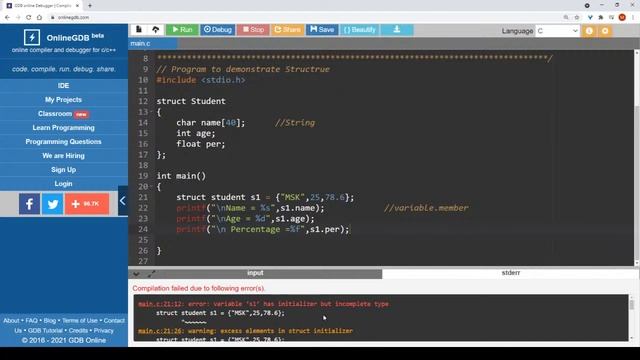Fold the main function block at line 20
The height and width of the screenshot is (360, 640).
(x=151, y=187)
